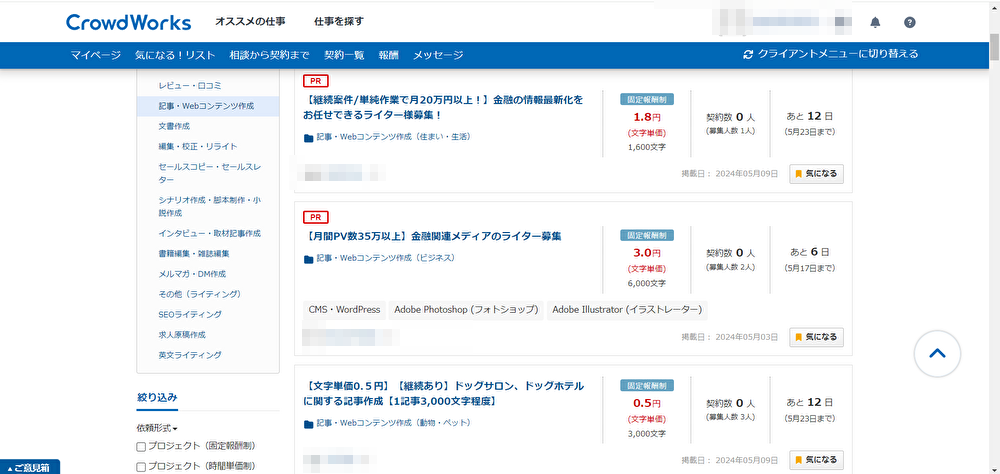The image size is (1000, 474).
Task: Click the 3.0円 price text
Action: [x=647, y=253]
